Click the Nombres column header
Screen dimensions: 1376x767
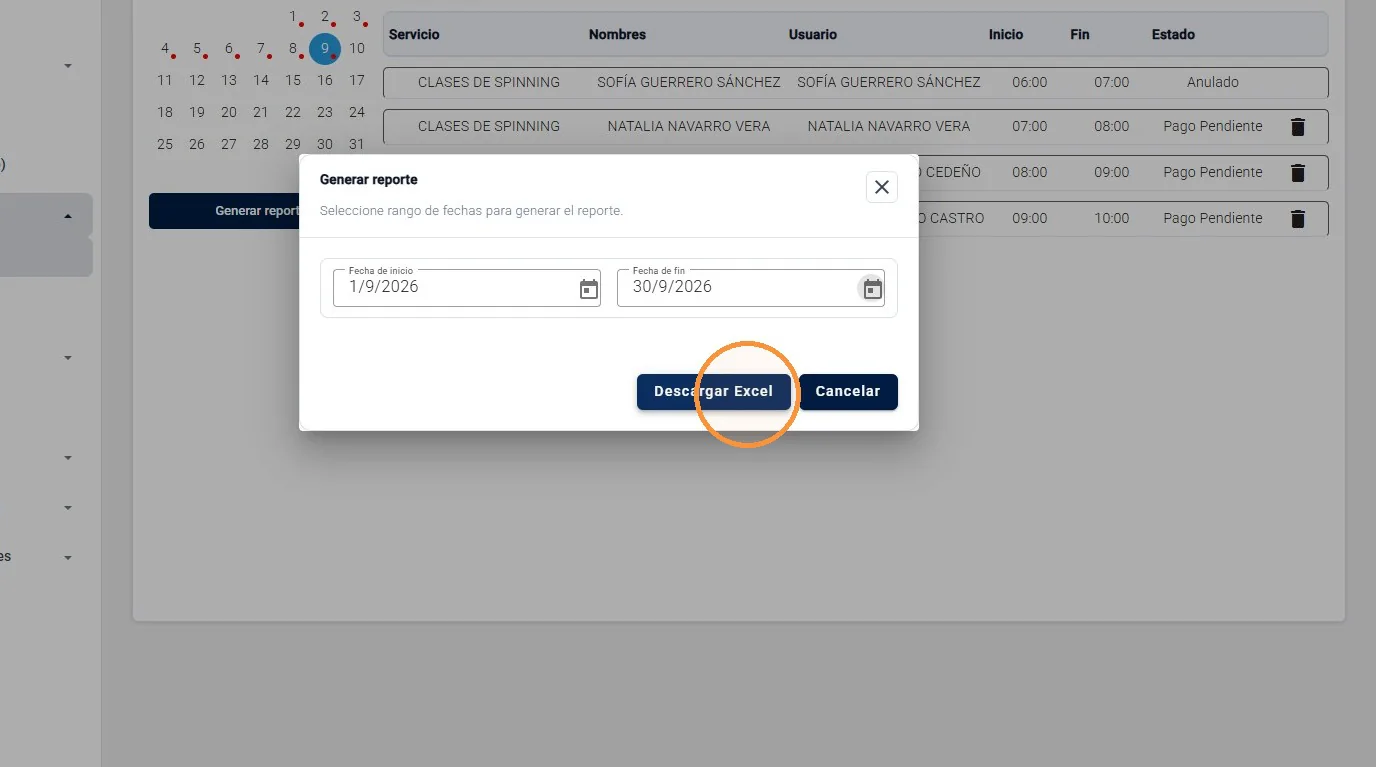(617, 34)
